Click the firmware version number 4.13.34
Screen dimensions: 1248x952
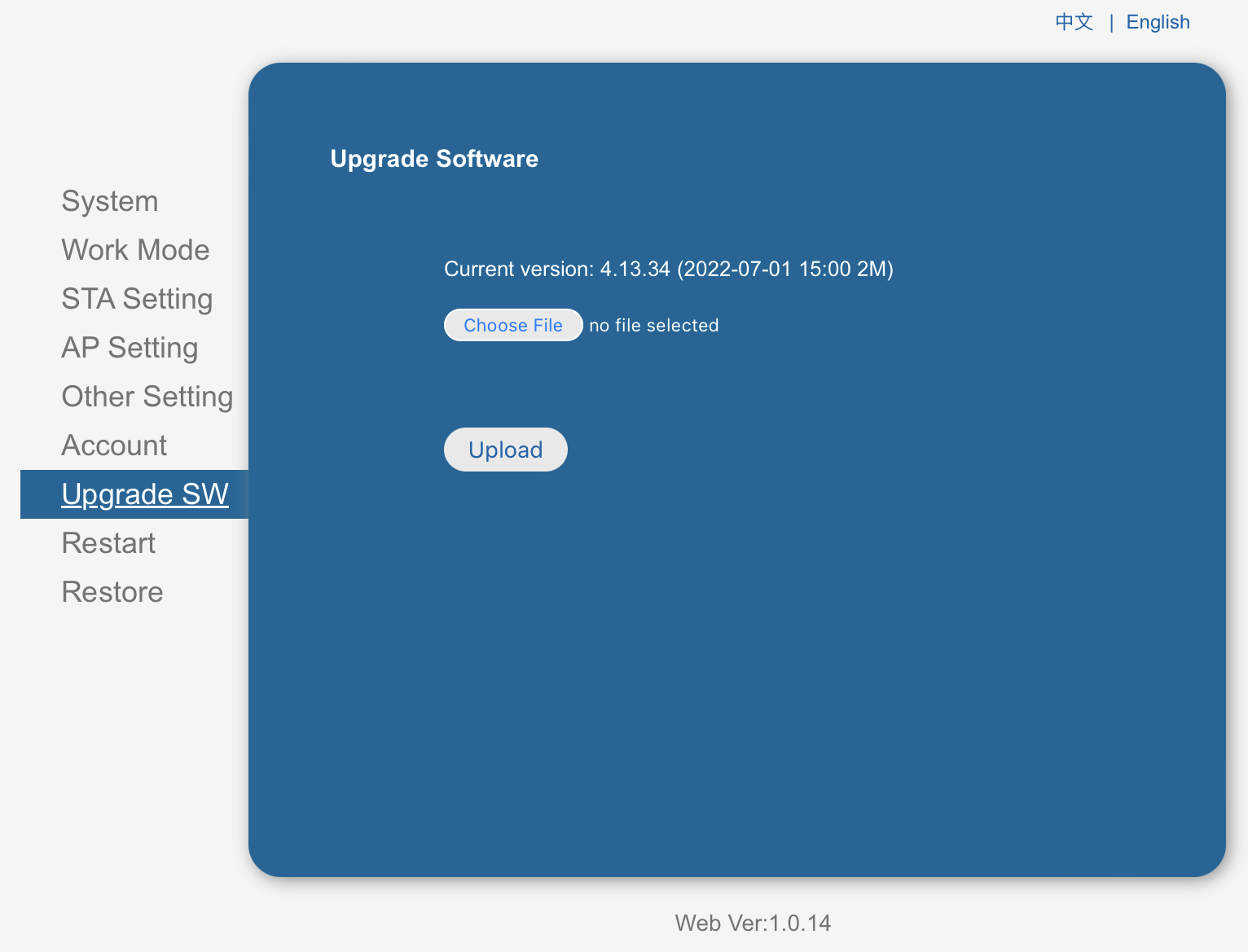click(x=635, y=270)
